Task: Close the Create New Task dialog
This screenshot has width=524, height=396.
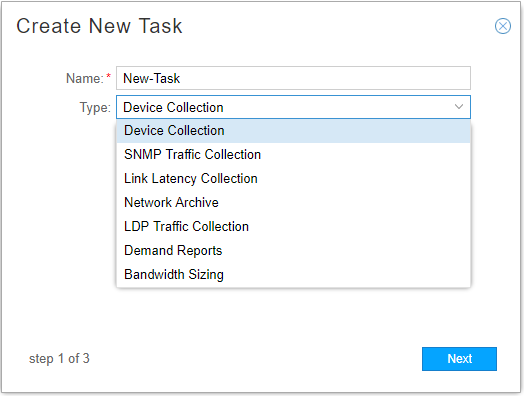Action: click(x=503, y=26)
